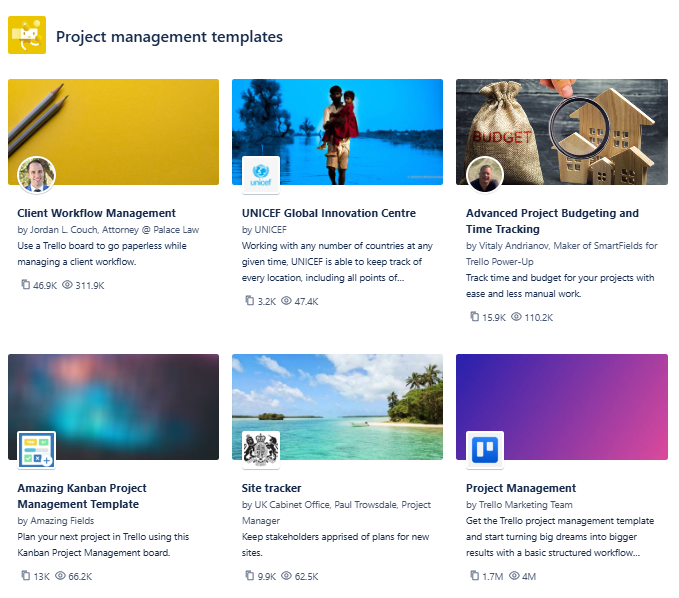
Task: Click 'Plan your next project in Trello' description
Action: 103,544
